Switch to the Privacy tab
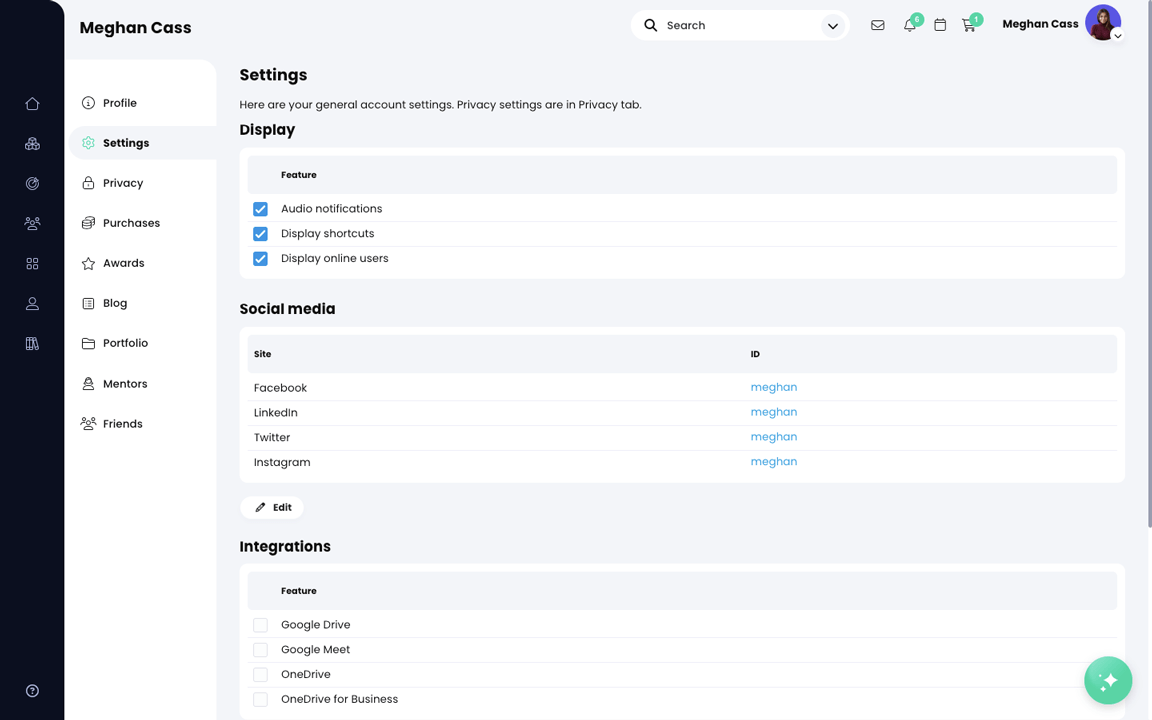1152x720 pixels. [125, 182]
